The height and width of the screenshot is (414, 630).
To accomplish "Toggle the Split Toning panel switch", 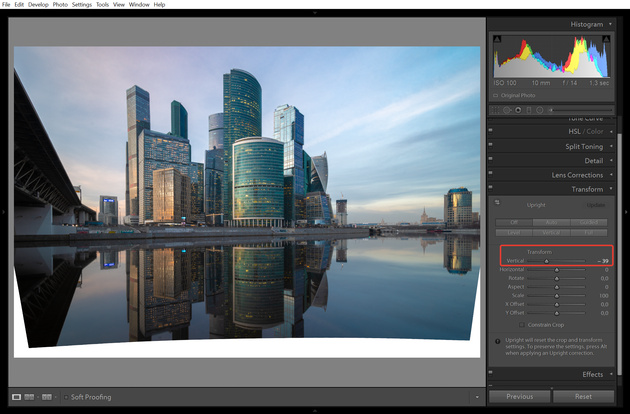I will [x=491, y=145].
